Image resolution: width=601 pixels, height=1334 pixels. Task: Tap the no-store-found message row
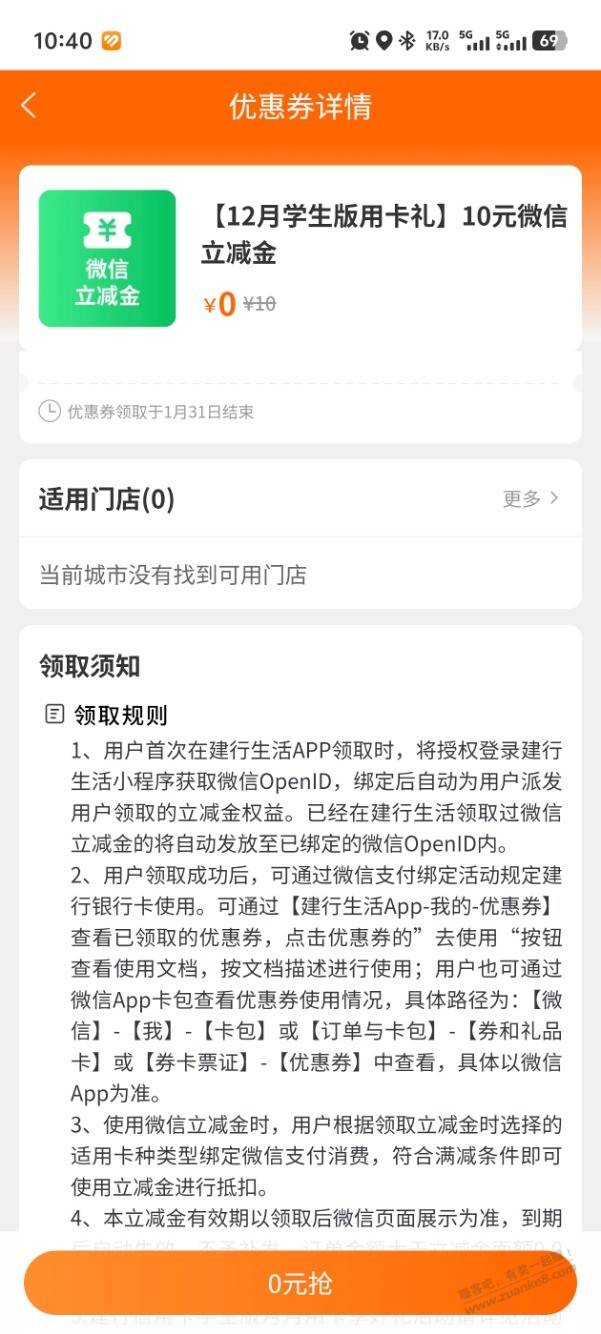point(300,575)
